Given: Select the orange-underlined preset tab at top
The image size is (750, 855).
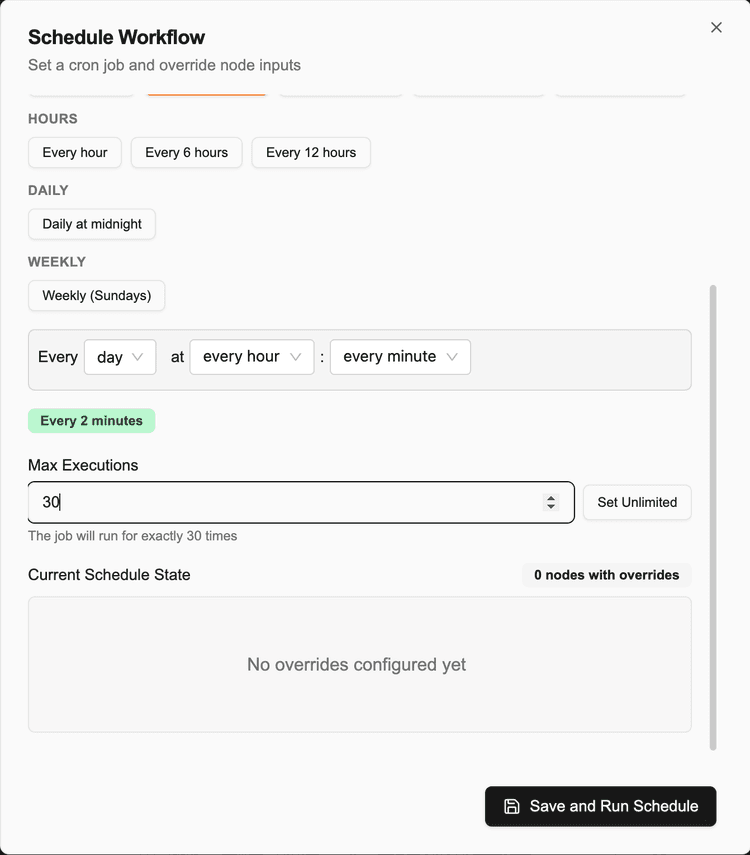Looking at the screenshot, I should tap(206, 88).
